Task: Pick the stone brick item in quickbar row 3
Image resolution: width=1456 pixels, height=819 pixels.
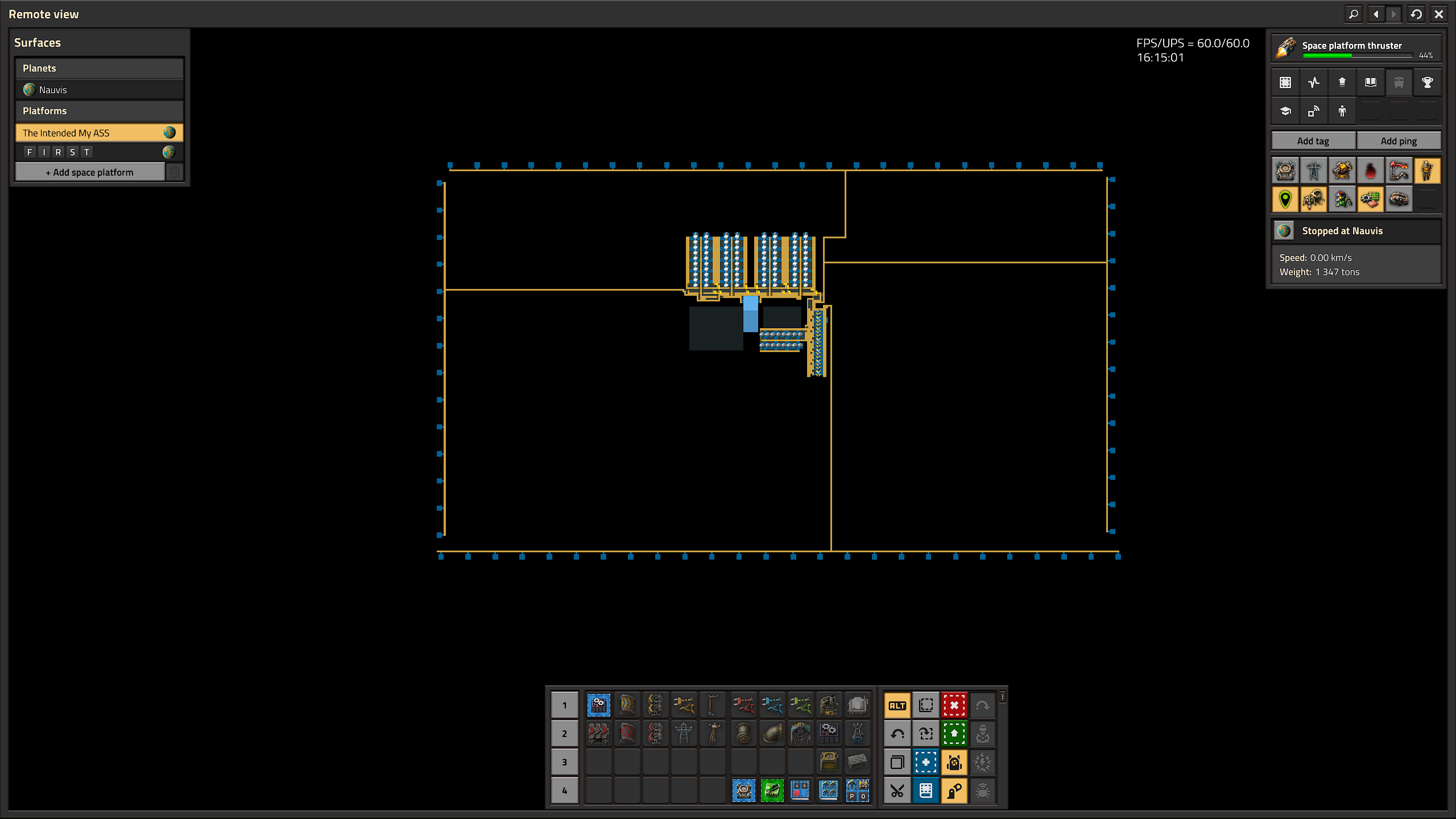Action: click(857, 762)
